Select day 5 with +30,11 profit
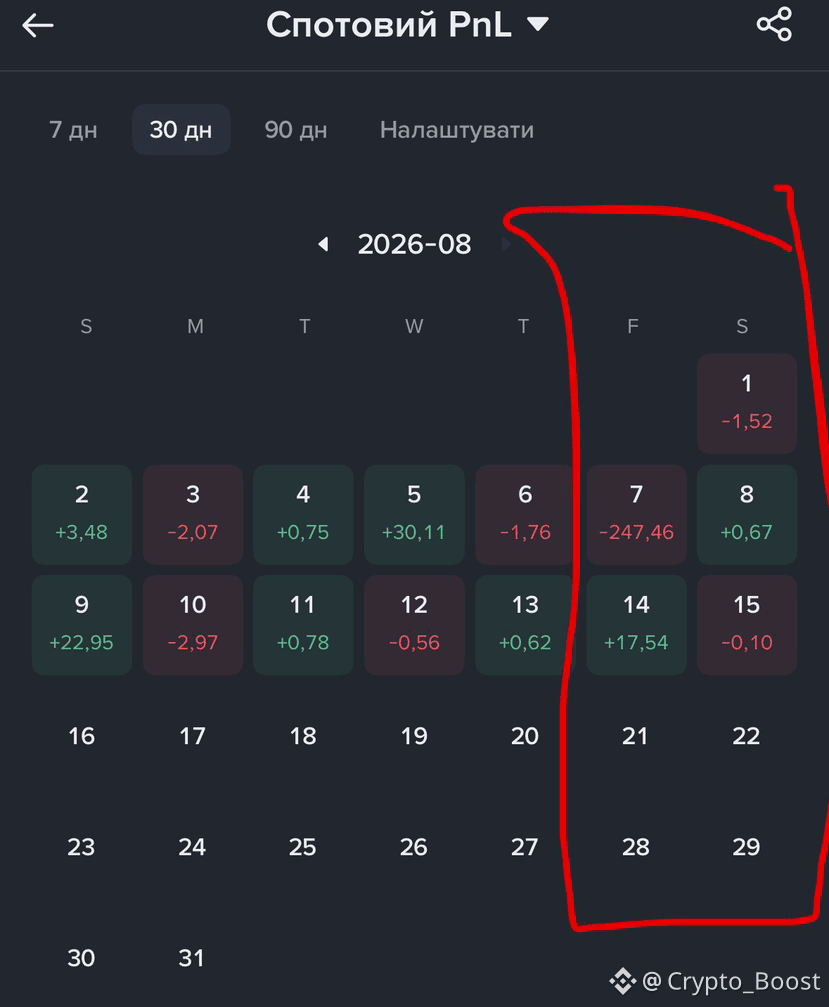Image resolution: width=829 pixels, height=1007 pixels. 414,514
